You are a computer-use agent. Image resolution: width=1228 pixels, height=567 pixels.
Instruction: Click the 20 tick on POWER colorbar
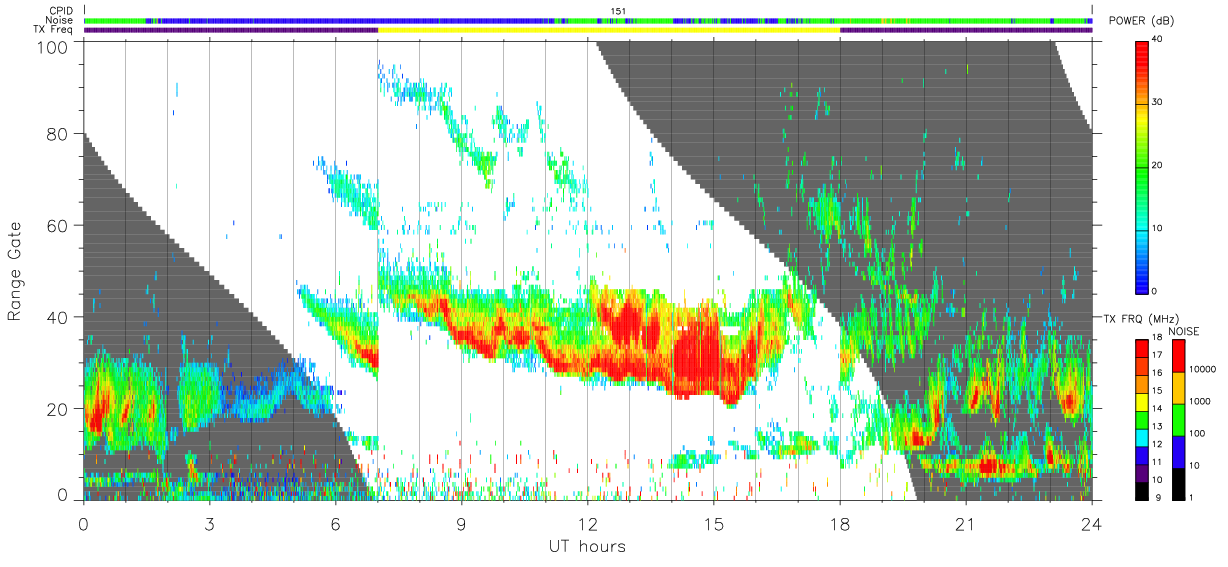1159,165
